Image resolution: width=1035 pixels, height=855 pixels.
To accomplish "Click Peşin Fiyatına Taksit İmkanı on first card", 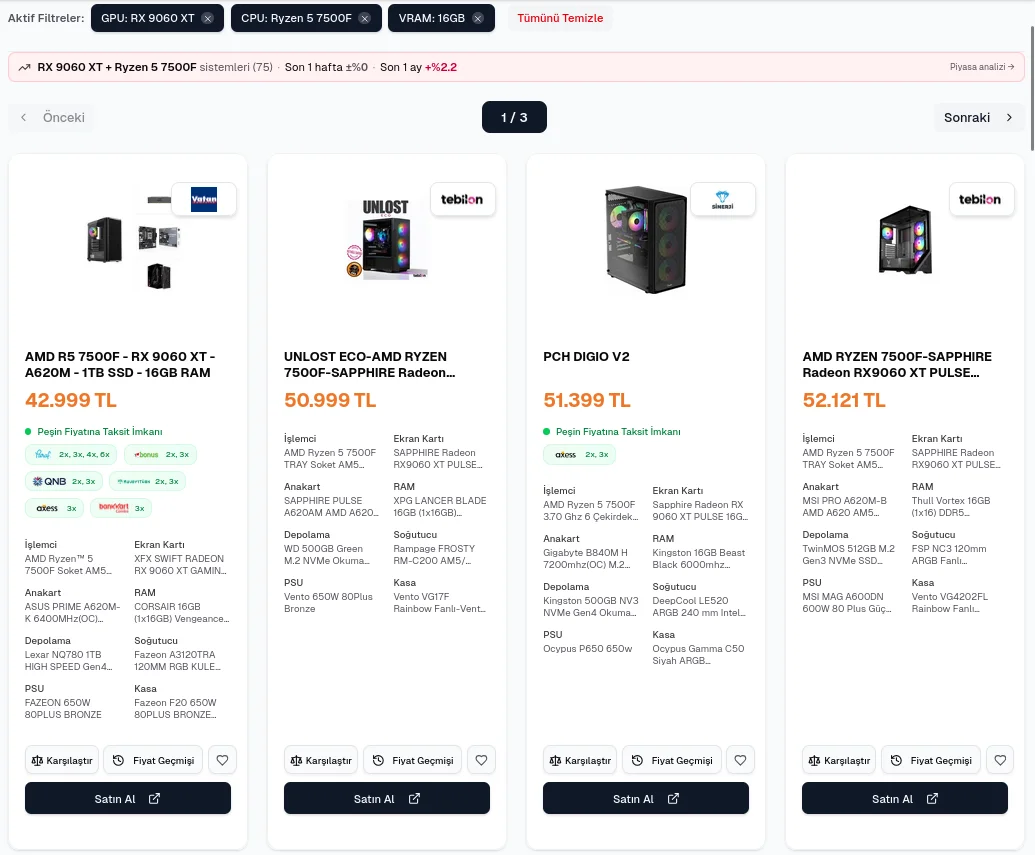I will [x=100, y=432].
